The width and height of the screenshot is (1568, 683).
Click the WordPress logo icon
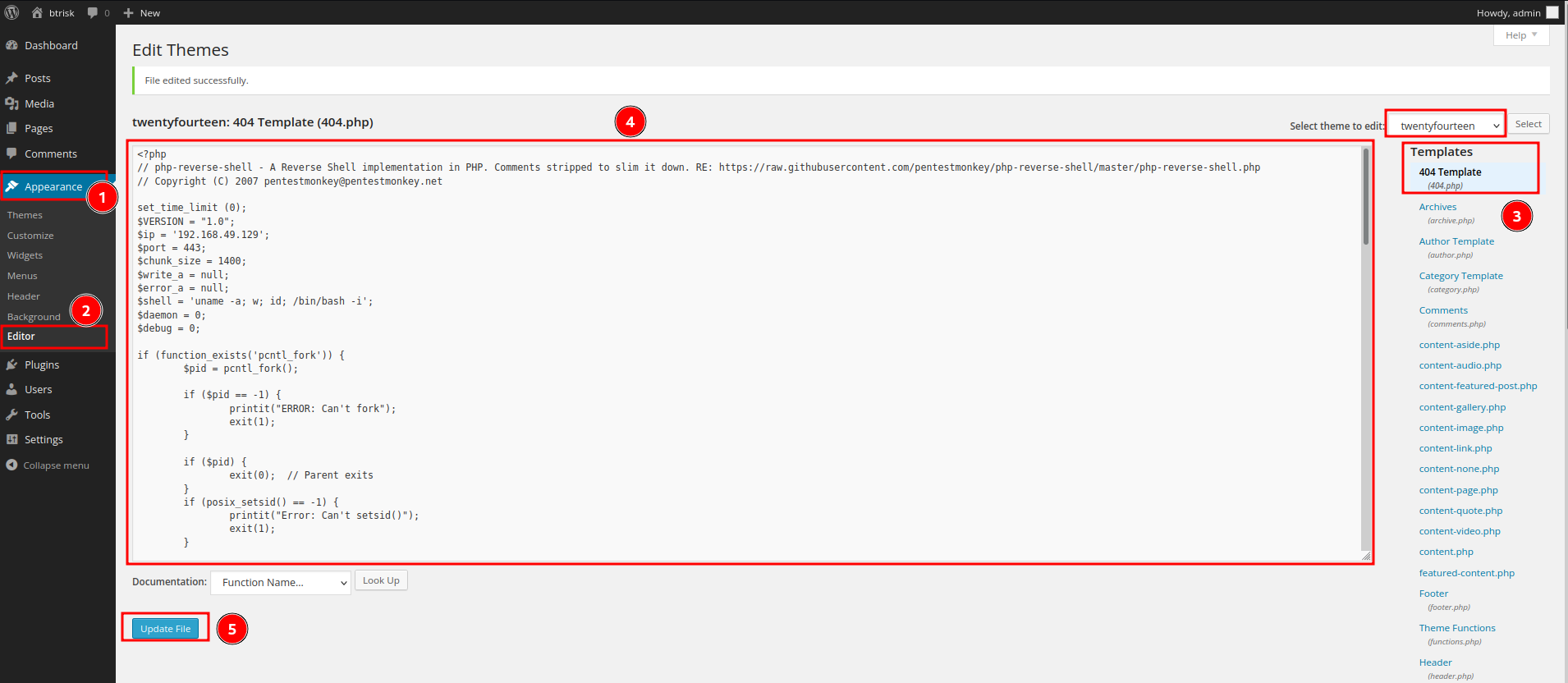12,12
